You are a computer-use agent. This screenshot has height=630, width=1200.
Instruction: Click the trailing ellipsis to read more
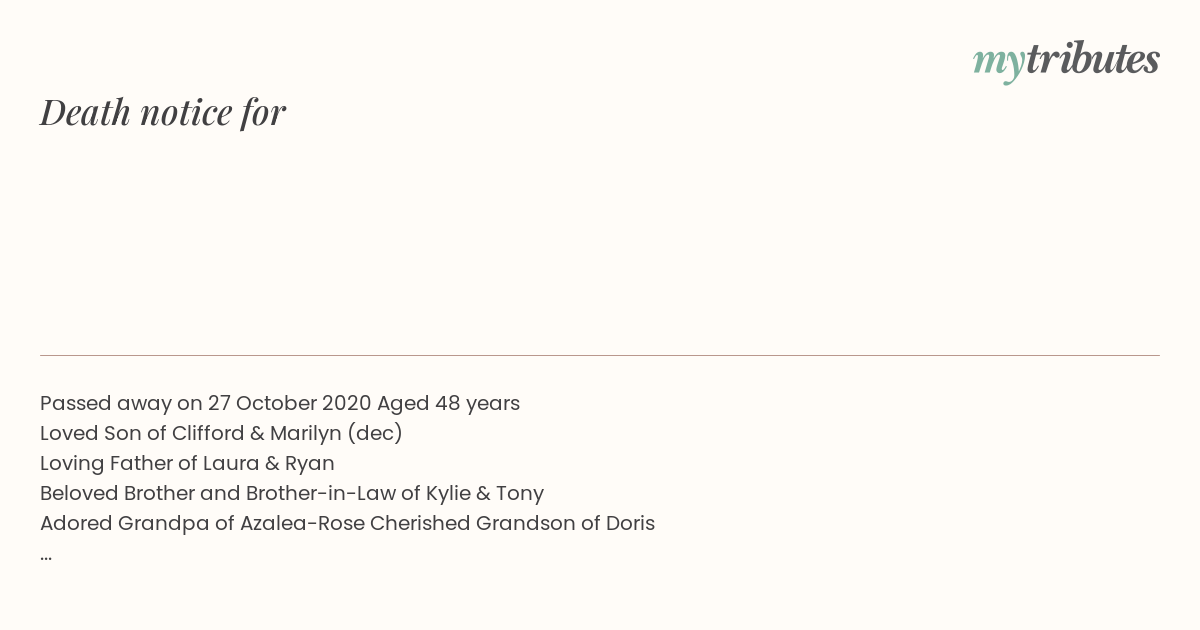(46, 556)
